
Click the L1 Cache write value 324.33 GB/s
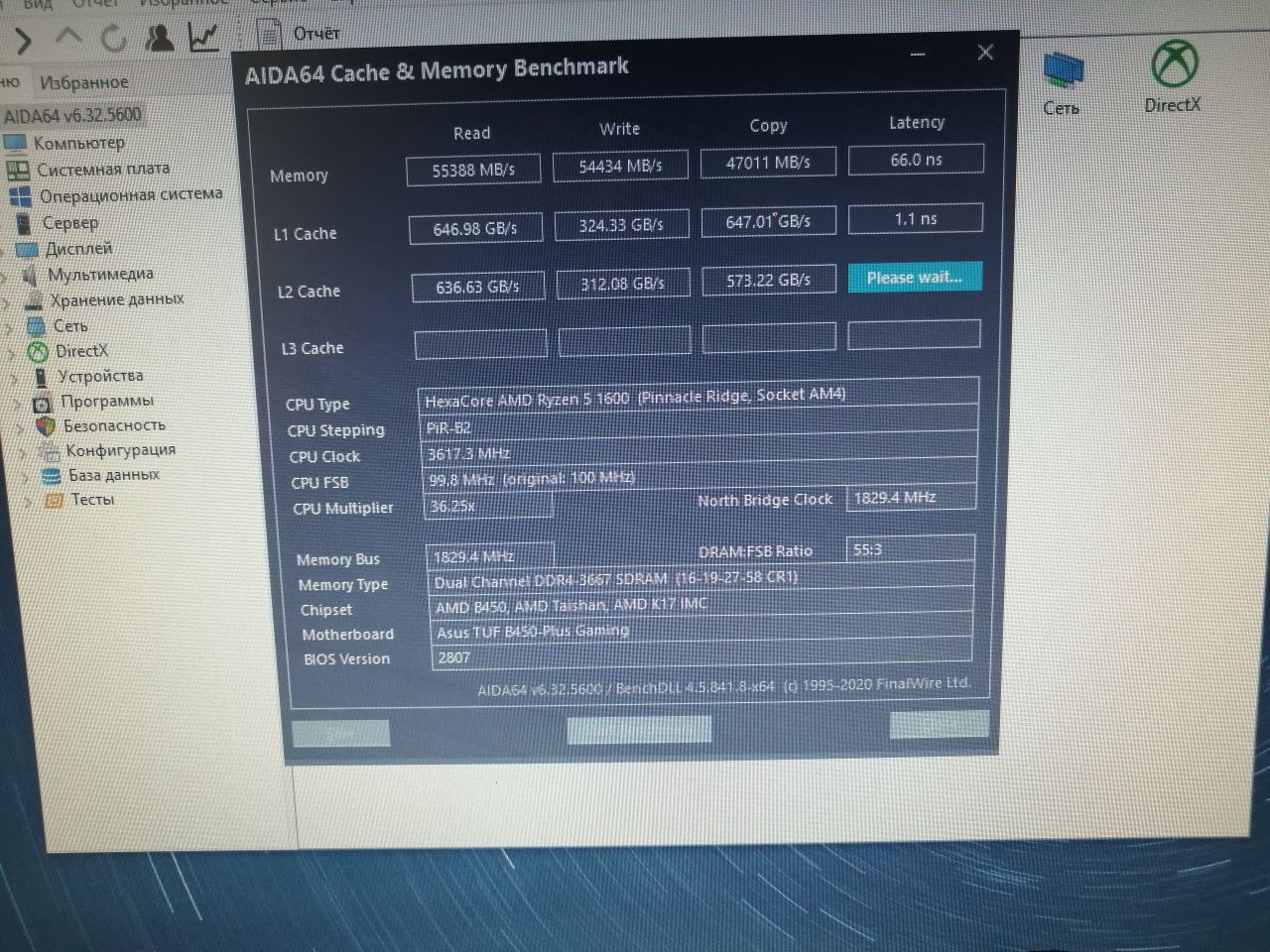click(621, 225)
